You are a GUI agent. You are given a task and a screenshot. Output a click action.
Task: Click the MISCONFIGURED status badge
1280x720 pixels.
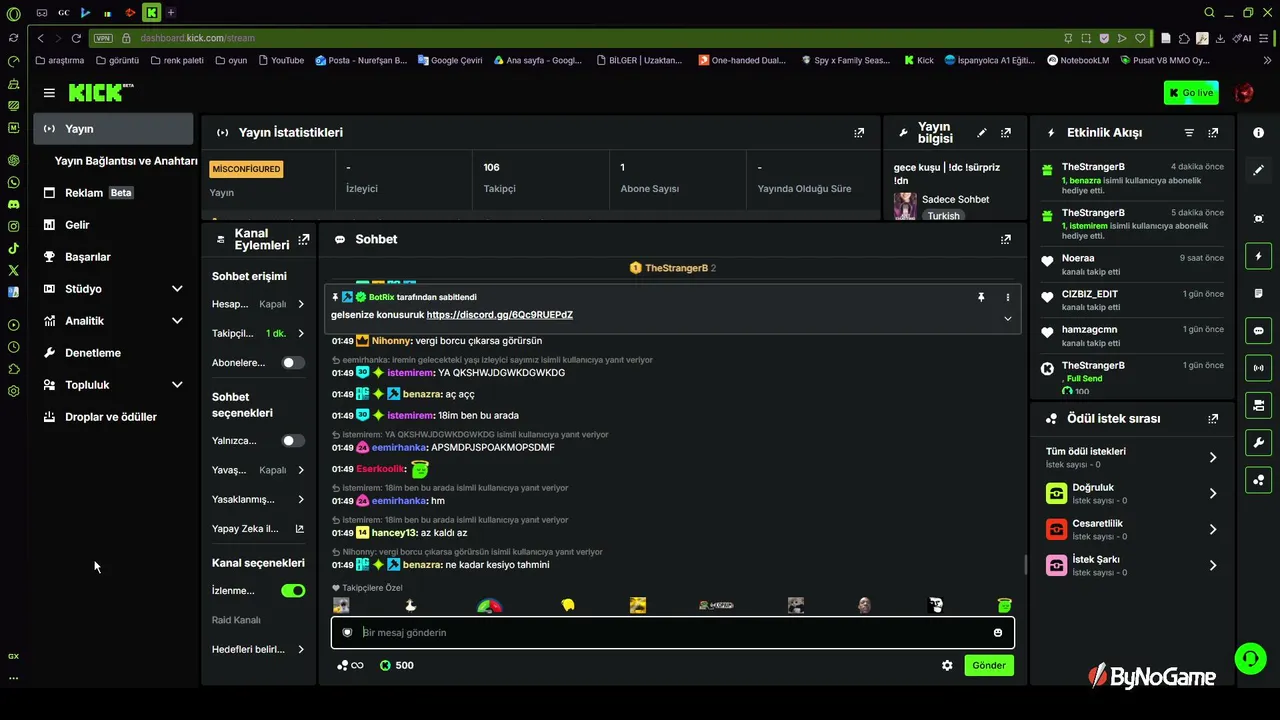[x=246, y=169]
